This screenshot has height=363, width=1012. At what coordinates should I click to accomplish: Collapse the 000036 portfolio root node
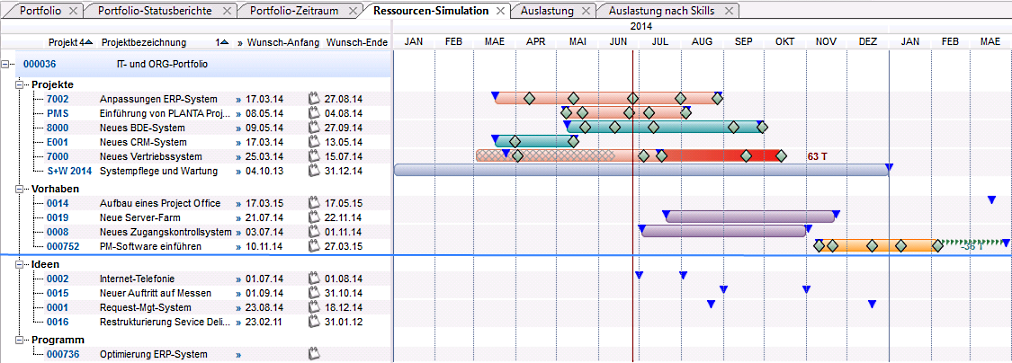[x=6, y=64]
